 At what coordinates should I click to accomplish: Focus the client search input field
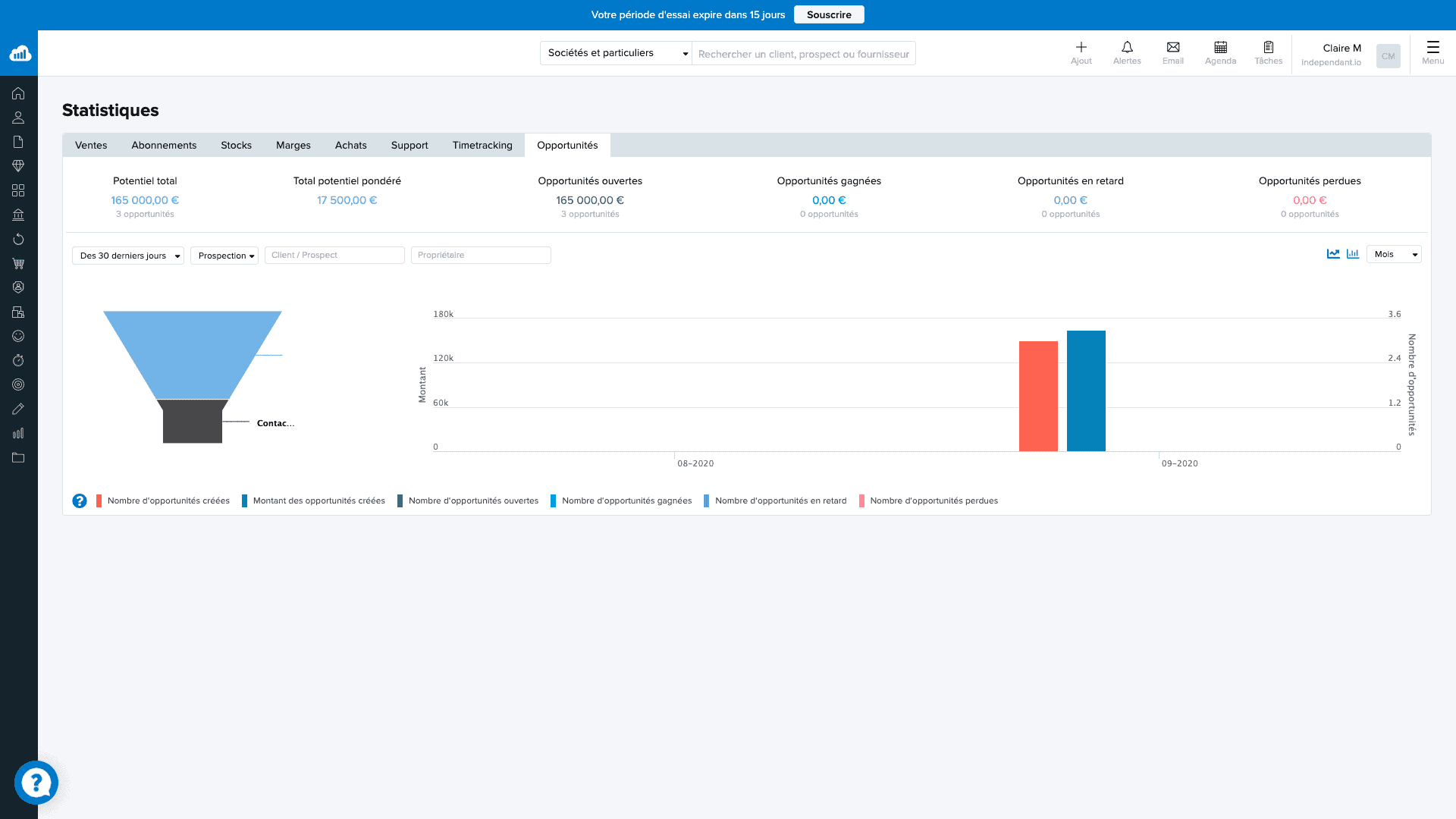coord(804,53)
